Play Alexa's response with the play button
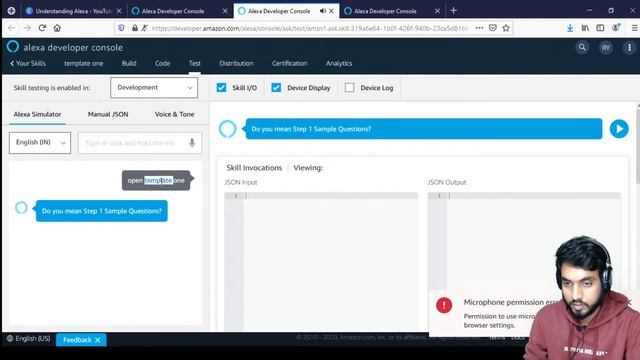 [619, 129]
